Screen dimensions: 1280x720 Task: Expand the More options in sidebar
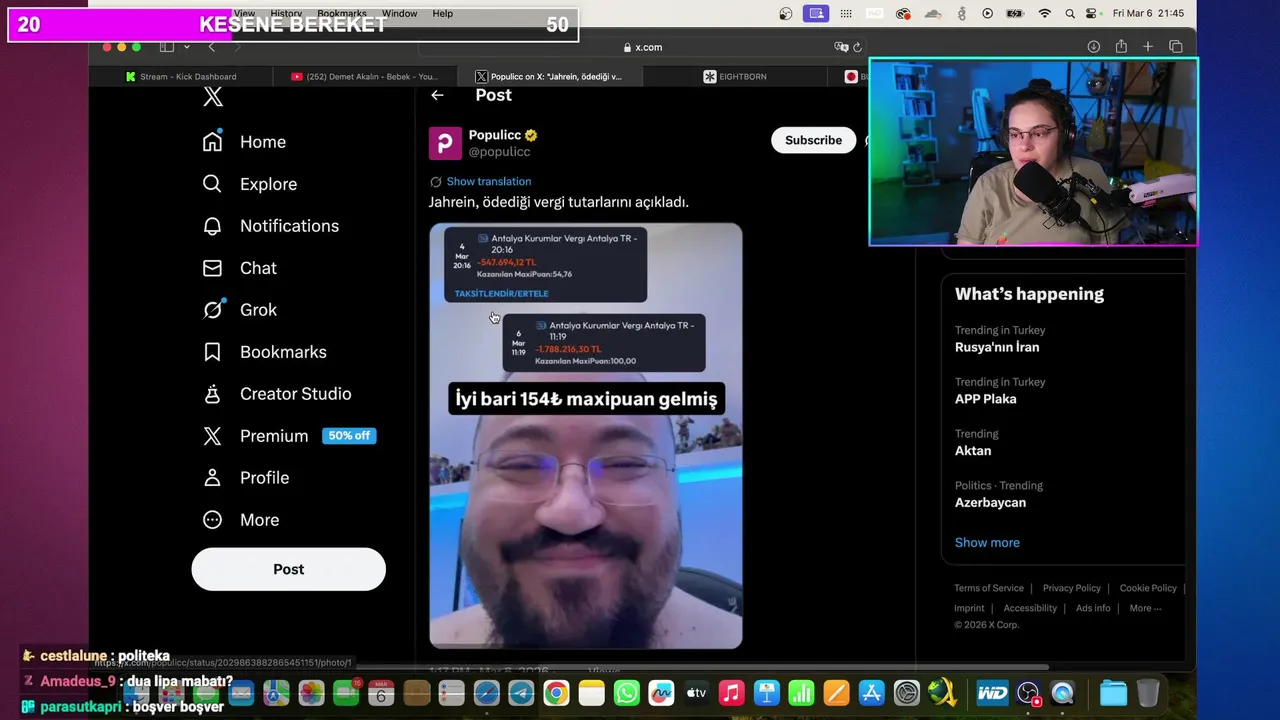[240, 520]
